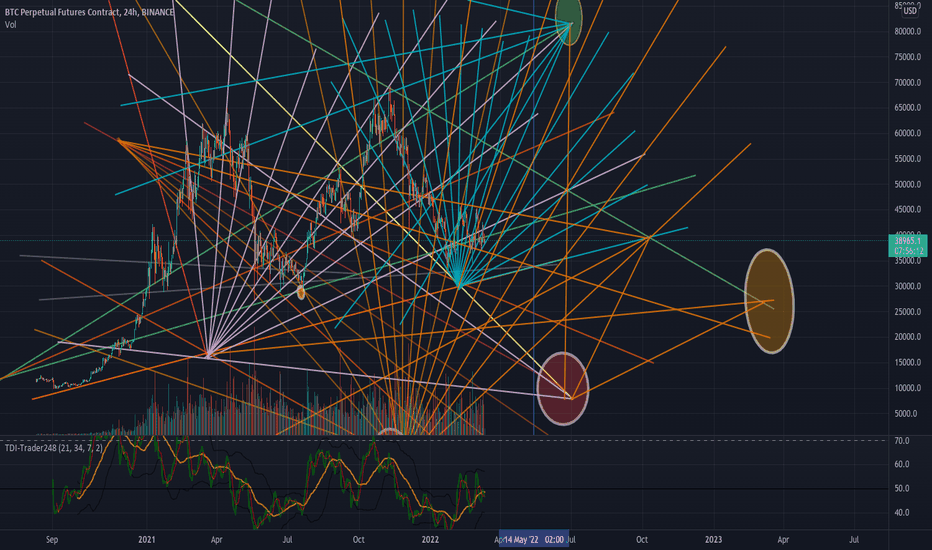Click the candle countdown timer 07:56:12
The image size is (932, 550).
point(908,251)
